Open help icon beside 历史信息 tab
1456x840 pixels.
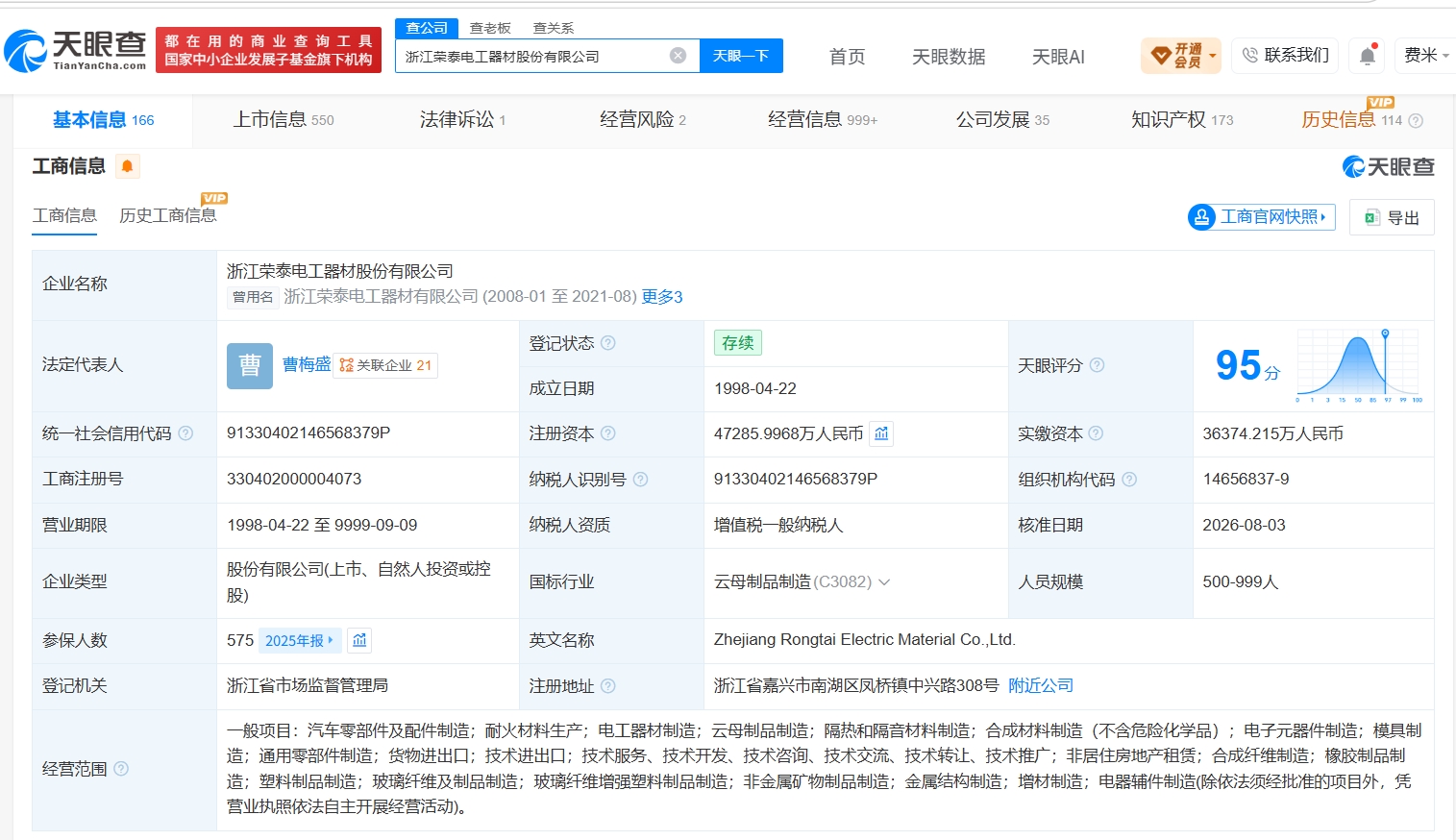(1416, 120)
